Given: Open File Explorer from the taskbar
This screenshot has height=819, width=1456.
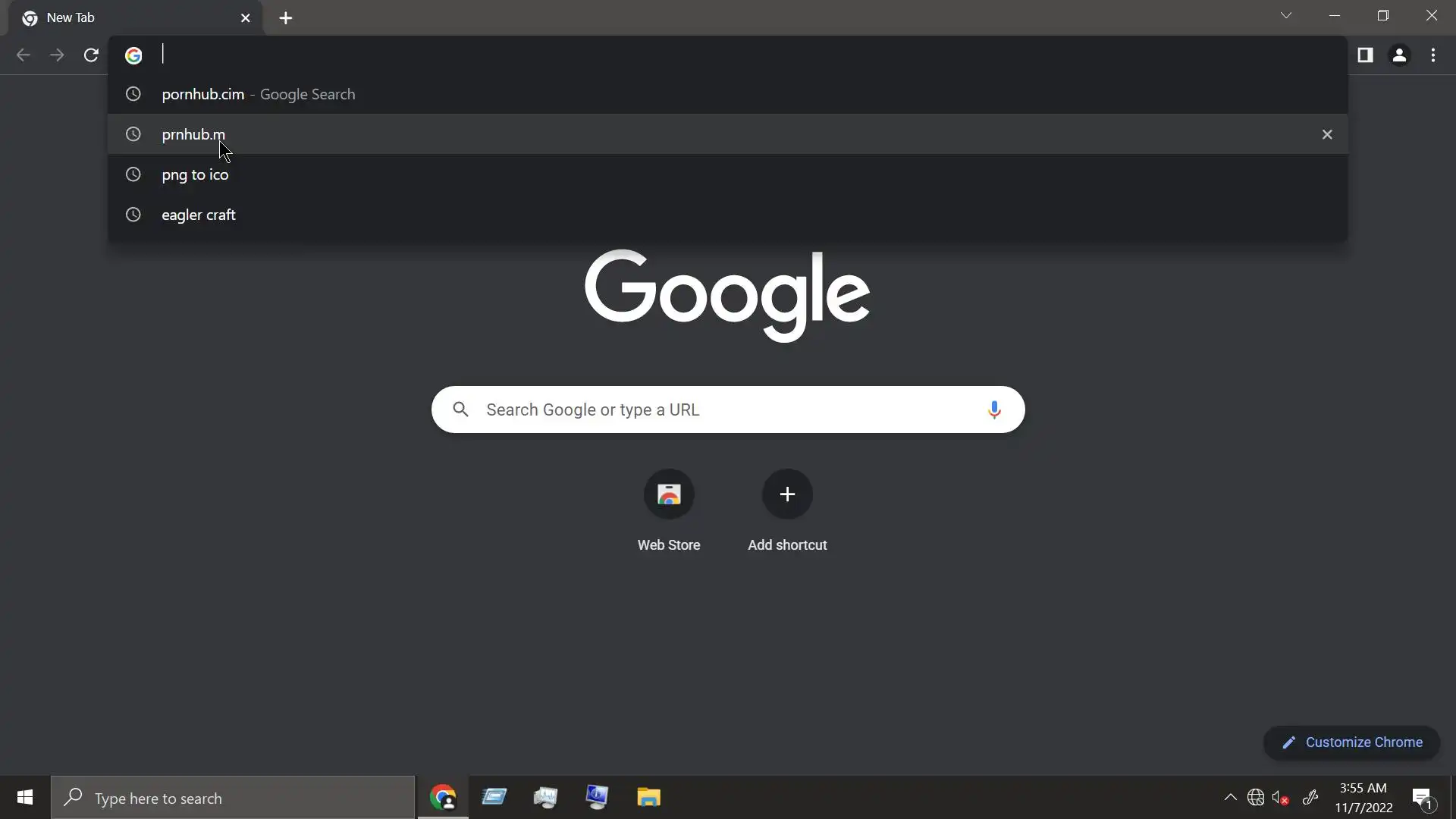Looking at the screenshot, I should [x=648, y=798].
